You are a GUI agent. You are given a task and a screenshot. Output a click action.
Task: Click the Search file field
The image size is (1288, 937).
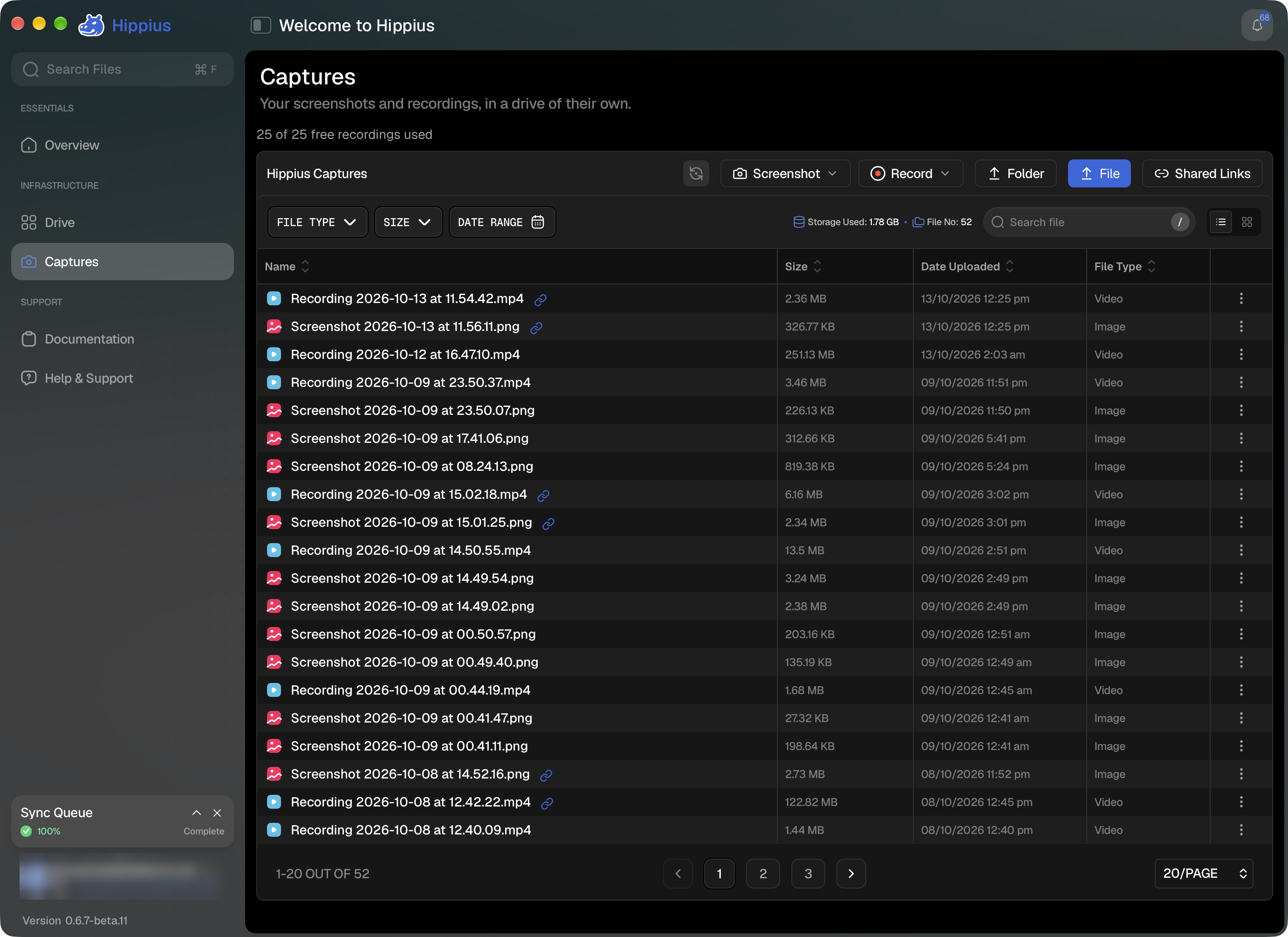click(x=1089, y=222)
